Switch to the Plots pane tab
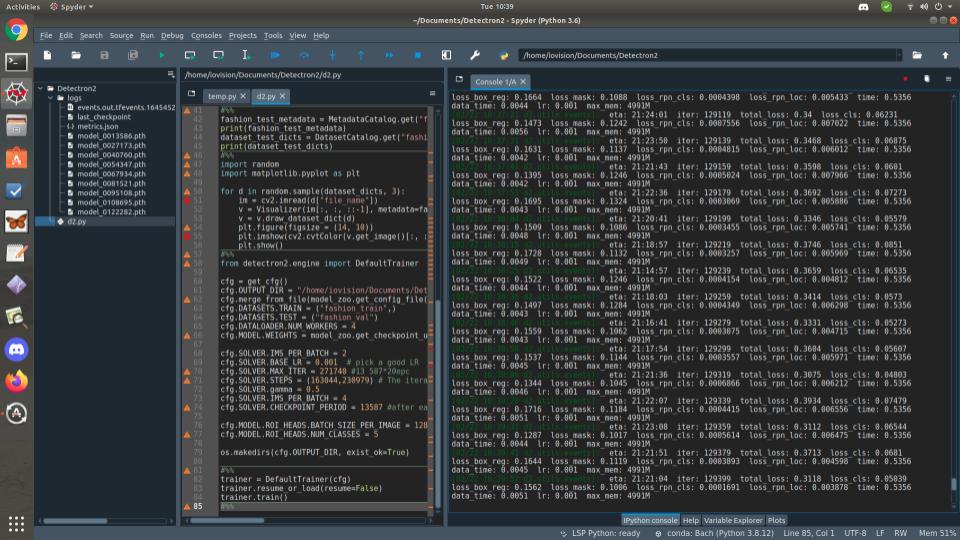The image size is (960, 540). pyautogui.click(x=776, y=520)
